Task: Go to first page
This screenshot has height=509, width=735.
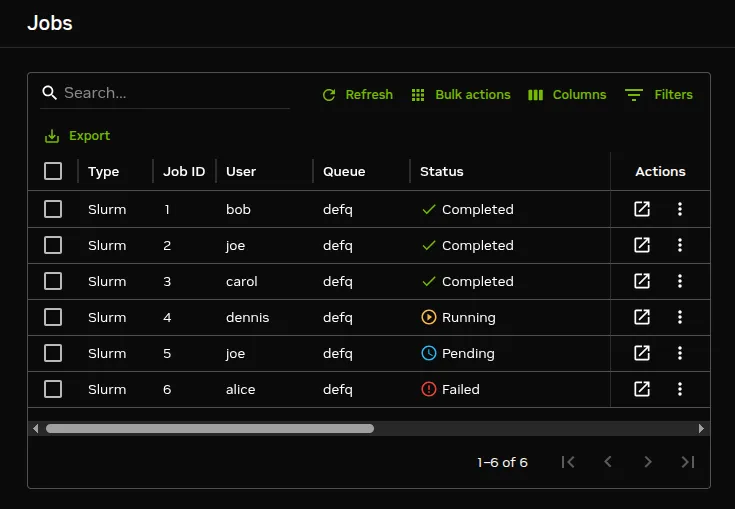Action: [568, 462]
